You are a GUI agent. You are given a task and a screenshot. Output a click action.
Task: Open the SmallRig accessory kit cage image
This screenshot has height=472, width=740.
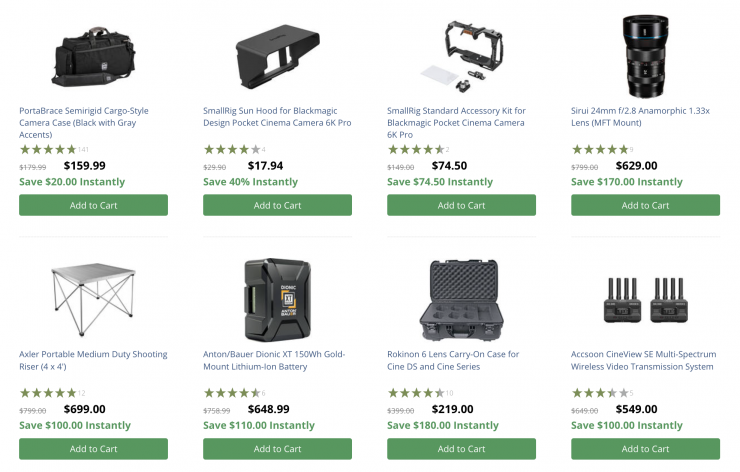(461, 57)
